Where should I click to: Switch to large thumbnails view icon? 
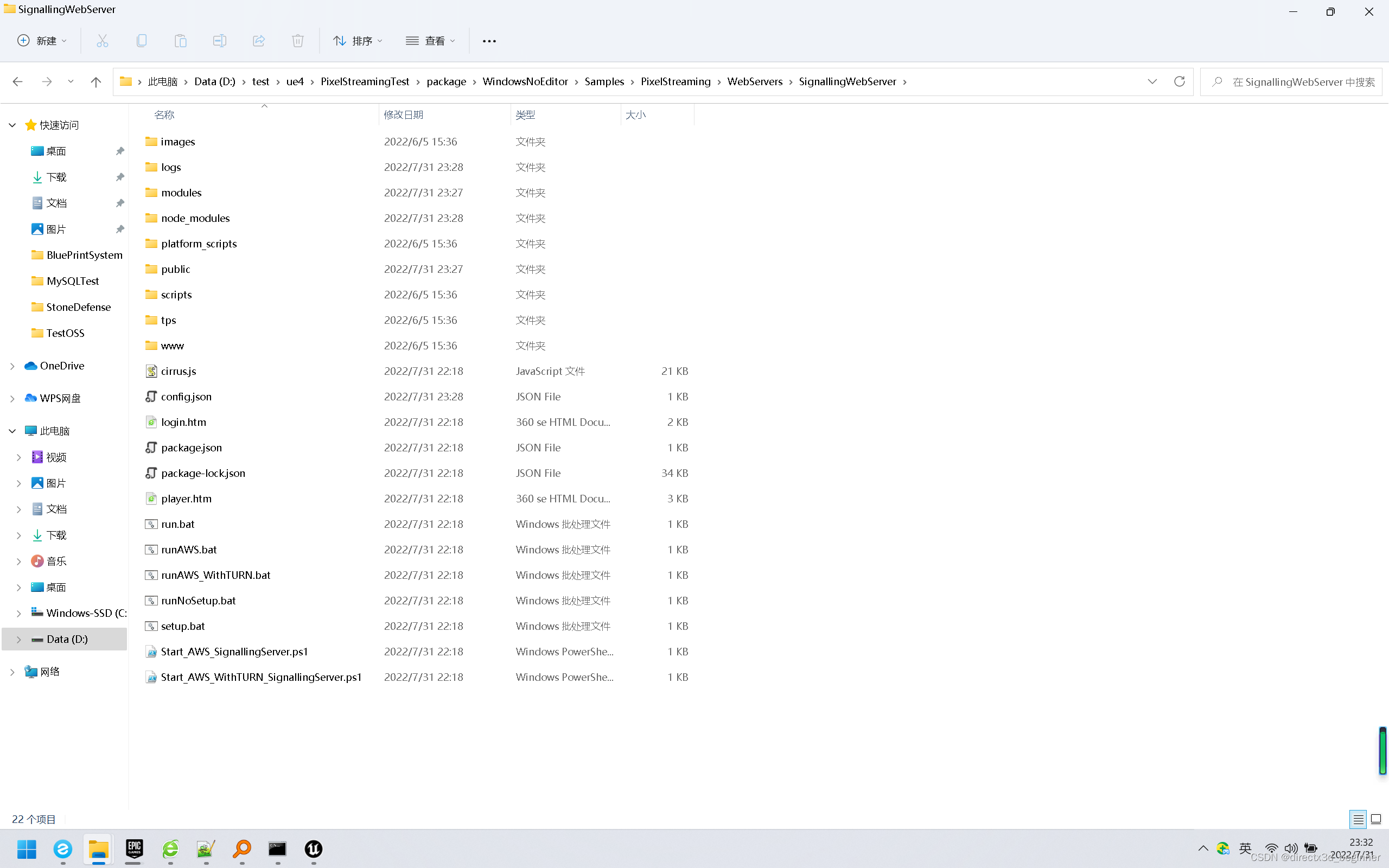pos(1376,819)
